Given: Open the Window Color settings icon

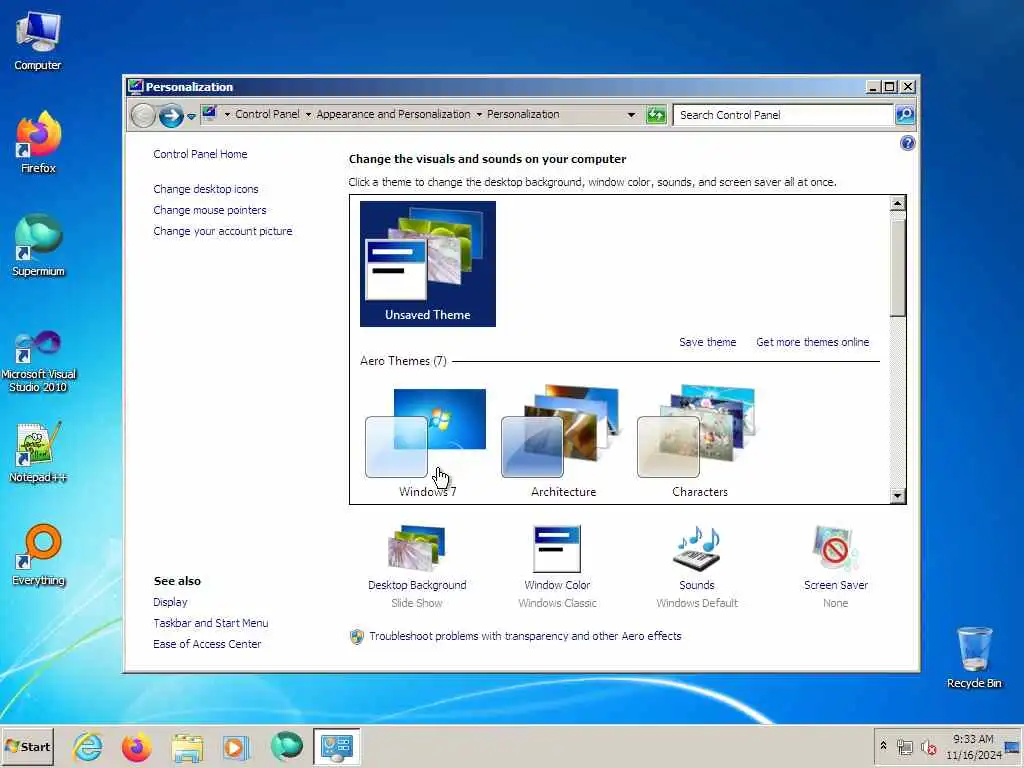Looking at the screenshot, I should click(x=556, y=549).
